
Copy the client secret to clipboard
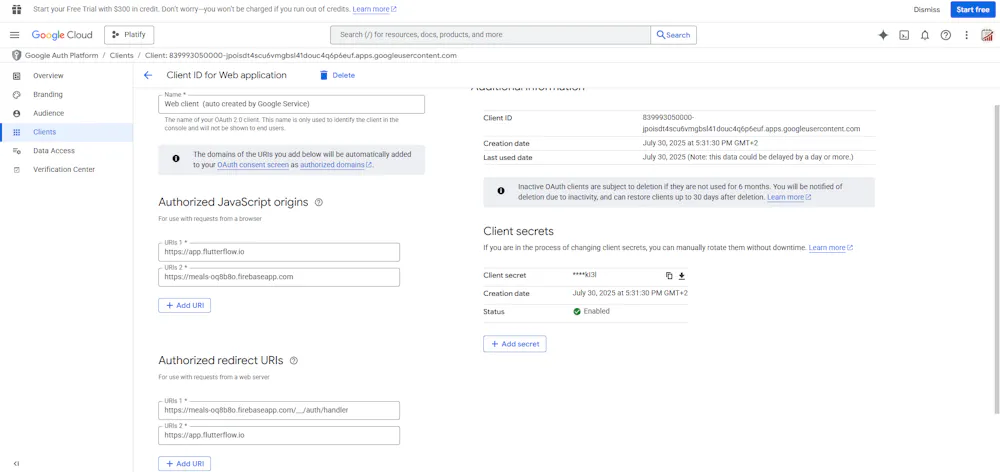coord(669,276)
